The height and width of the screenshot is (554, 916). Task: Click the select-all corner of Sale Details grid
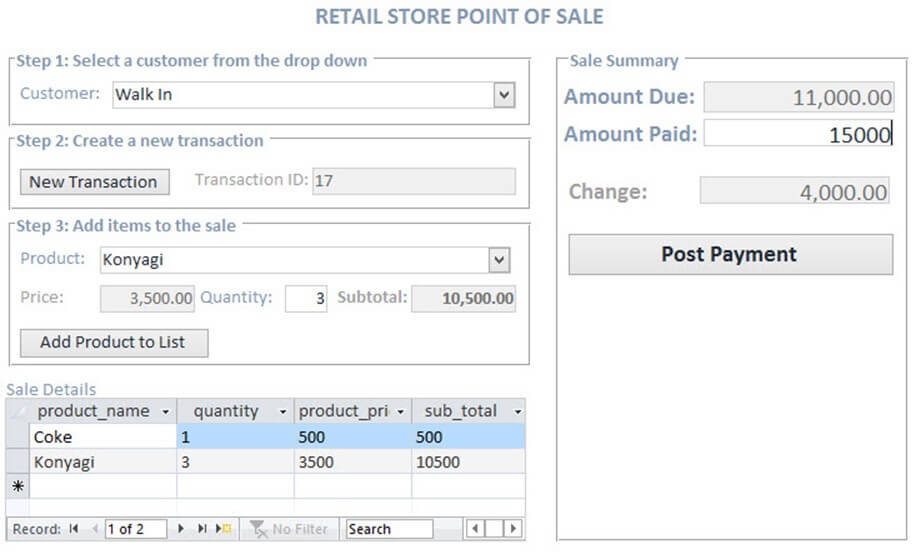17,411
